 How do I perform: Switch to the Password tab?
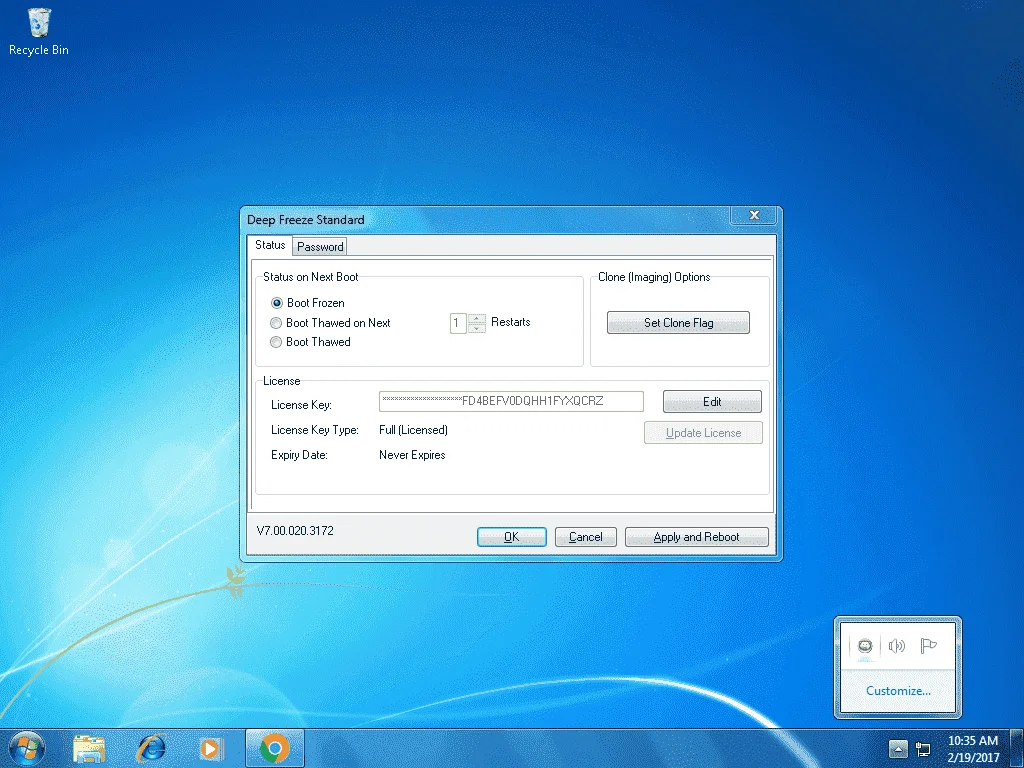pos(320,247)
